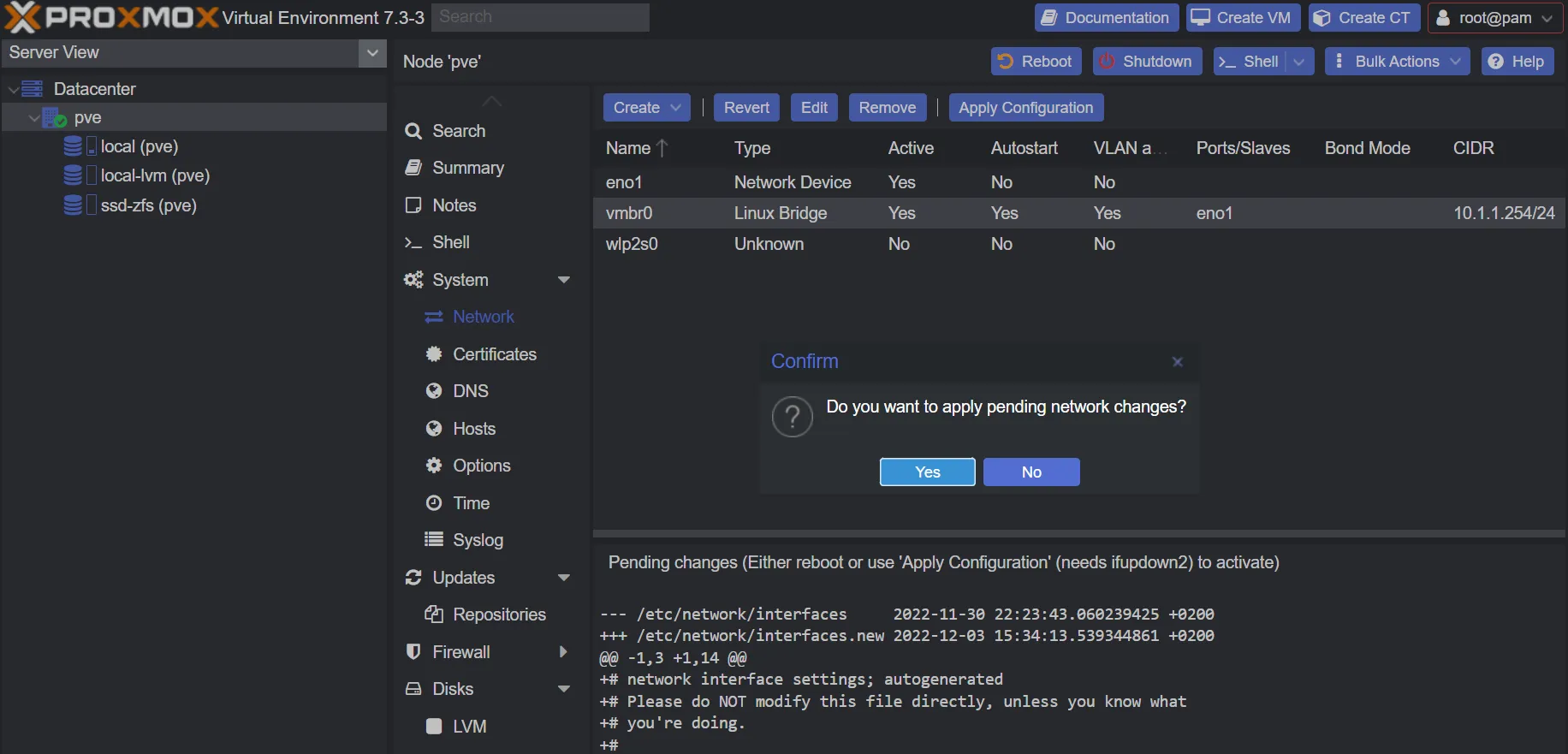Click the Summary book icon
Screen dimensions: 1568x754
(413, 168)
